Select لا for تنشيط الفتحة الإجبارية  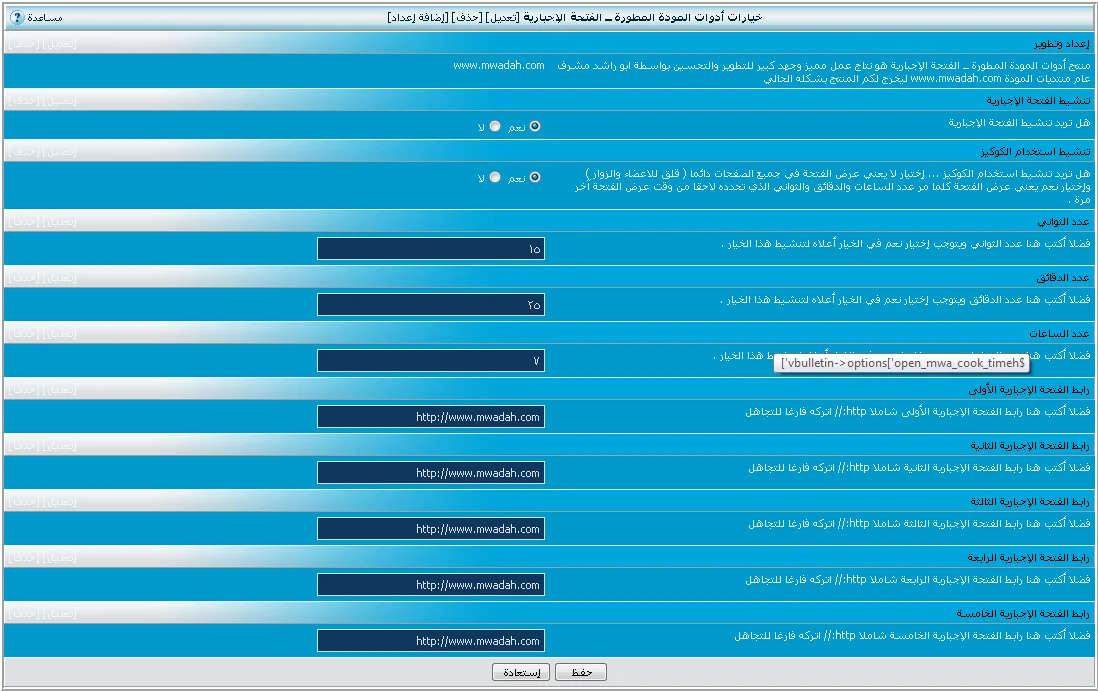click(495, 126)
